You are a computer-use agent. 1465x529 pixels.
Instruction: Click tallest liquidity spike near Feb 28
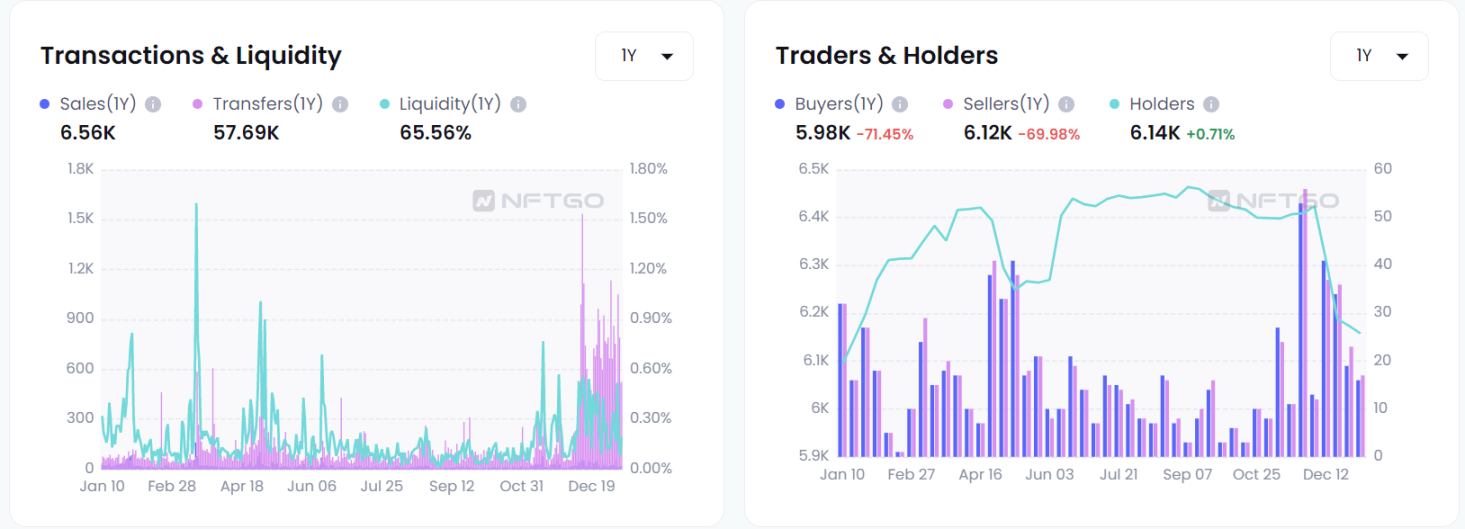pyautogui.click(x=196, y=205)
